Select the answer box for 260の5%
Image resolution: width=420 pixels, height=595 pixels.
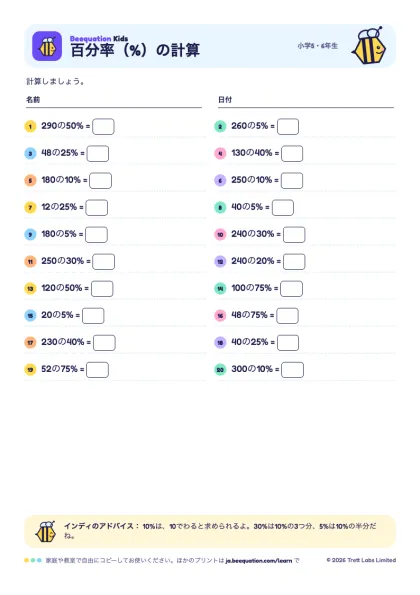tap(288, 126)
